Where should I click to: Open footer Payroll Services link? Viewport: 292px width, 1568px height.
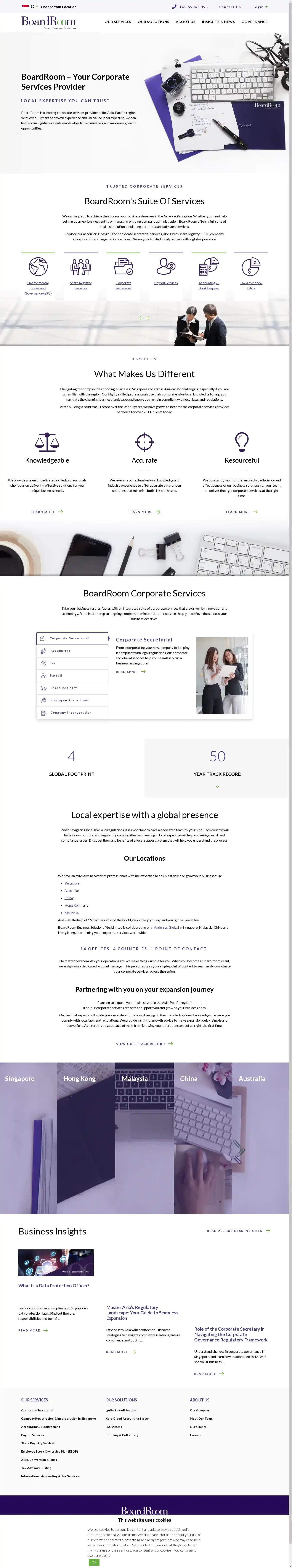pyautogui.click(x=32, y=1435)
